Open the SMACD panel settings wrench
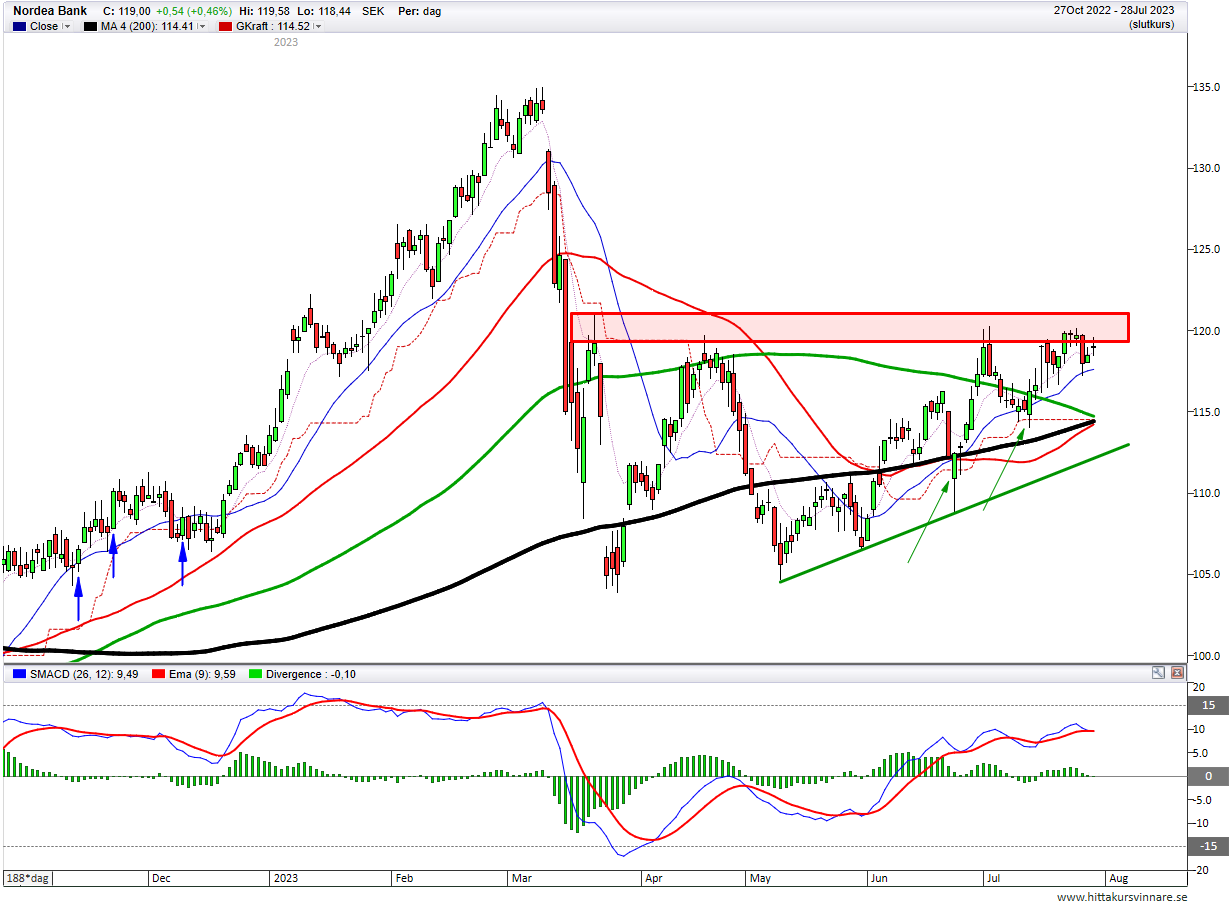The height and width of the screenshot is (902, 1232). [1158, 674]
